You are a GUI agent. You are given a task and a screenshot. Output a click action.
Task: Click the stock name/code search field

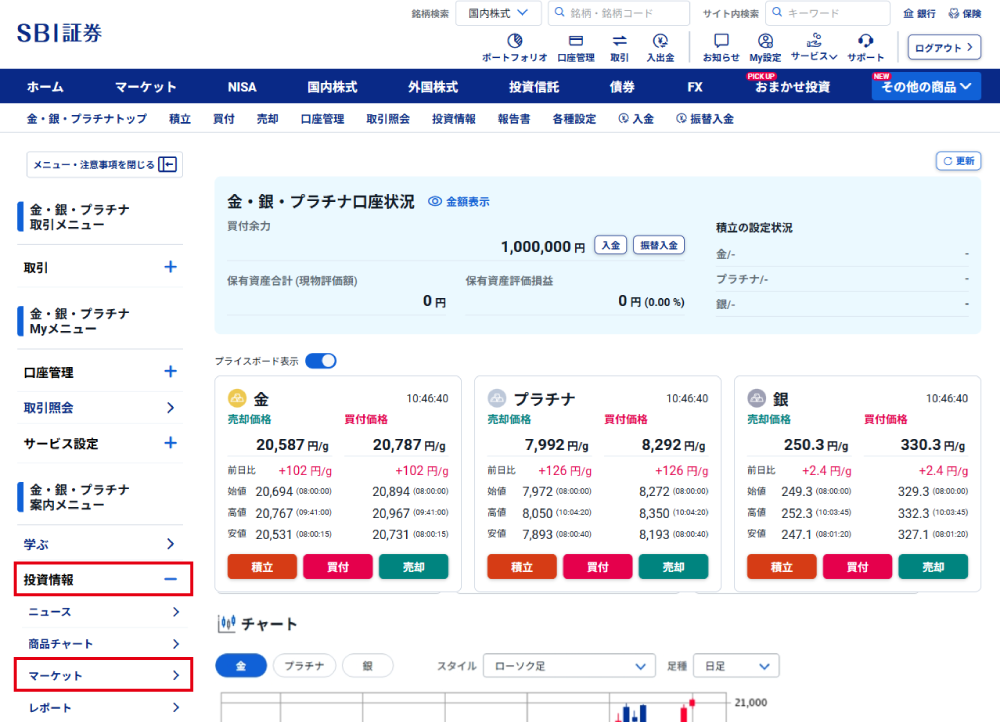tap(619, 13)
